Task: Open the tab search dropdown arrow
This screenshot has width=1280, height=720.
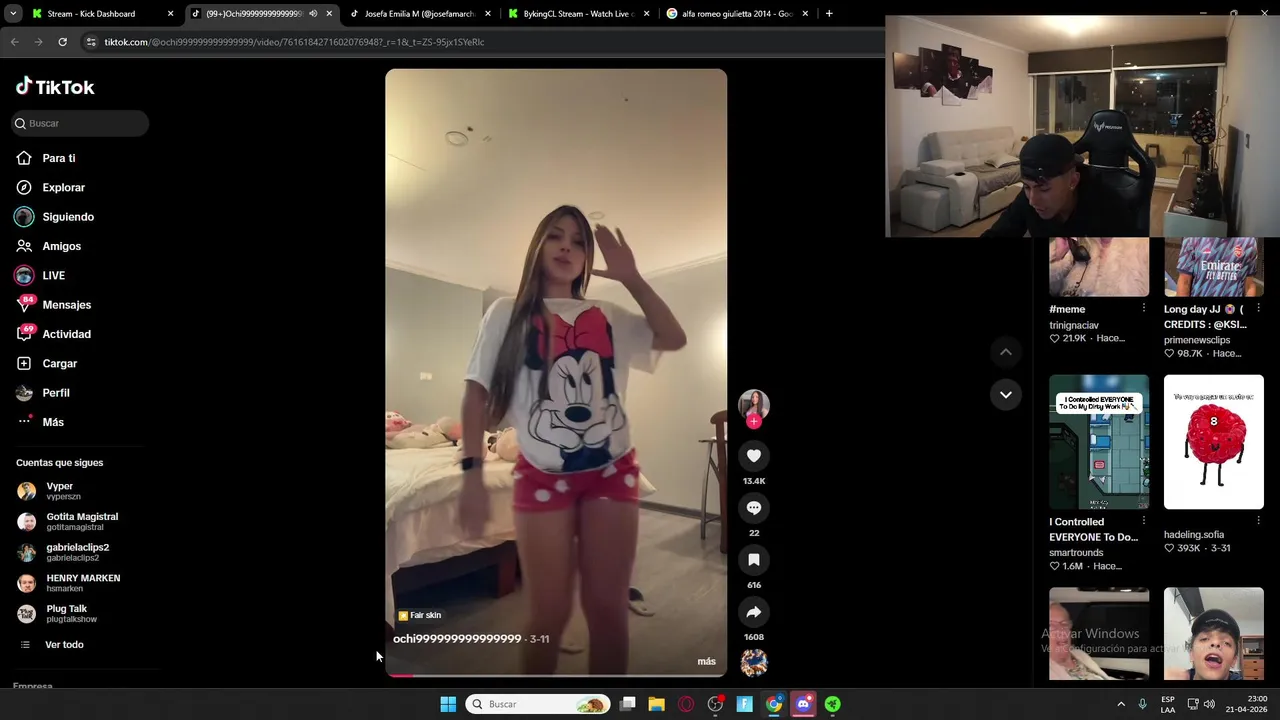Action: [13, 14]
